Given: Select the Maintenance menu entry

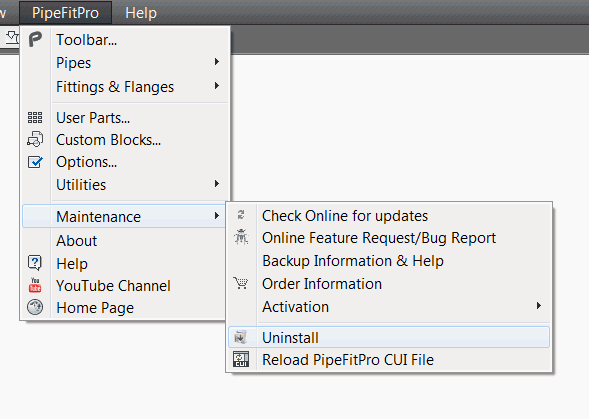Looking at the screenshot, I should [124, 216].
